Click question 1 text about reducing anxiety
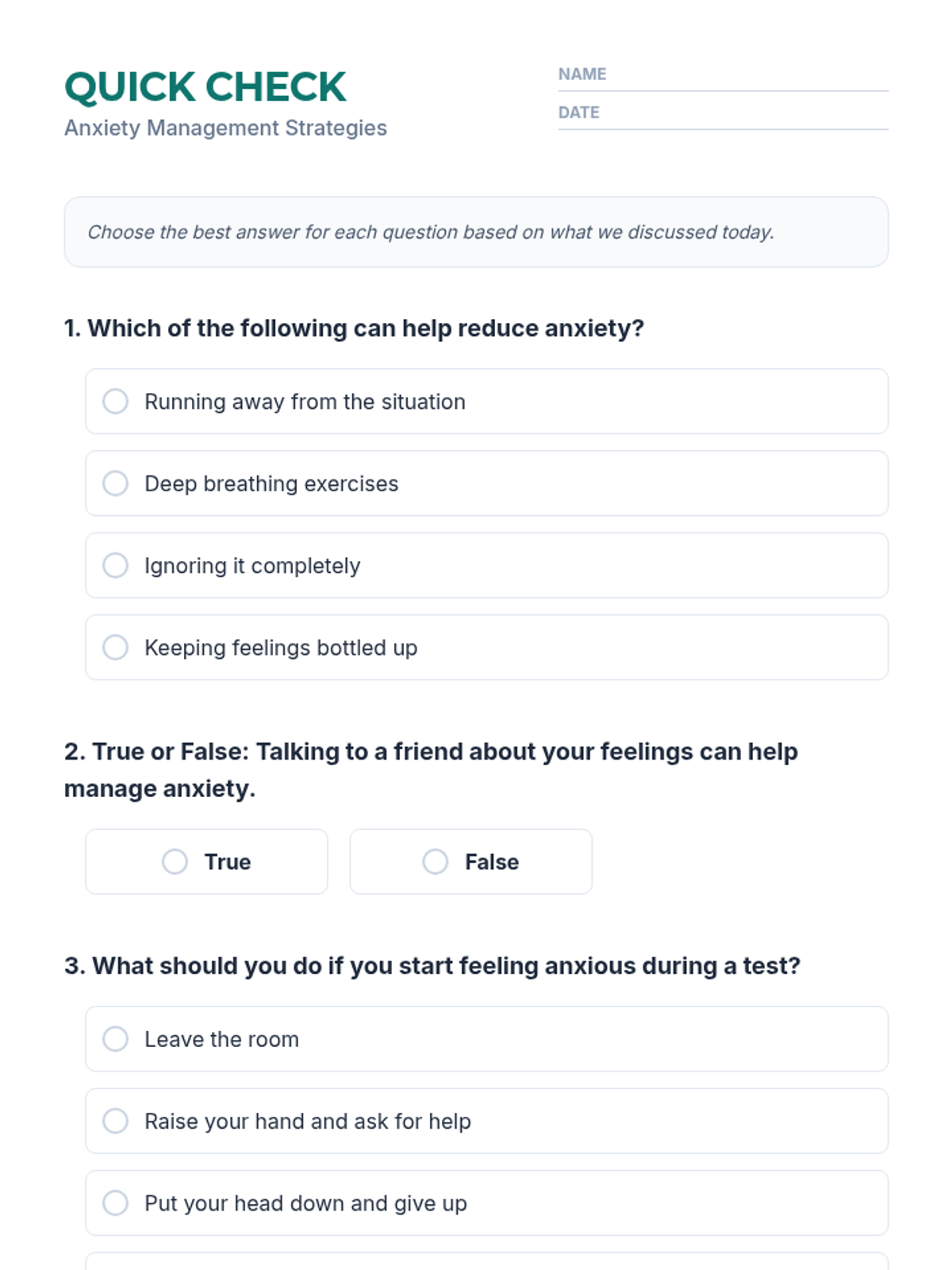This screenshot has height=1270, width=952. click(x=354, y=329)
